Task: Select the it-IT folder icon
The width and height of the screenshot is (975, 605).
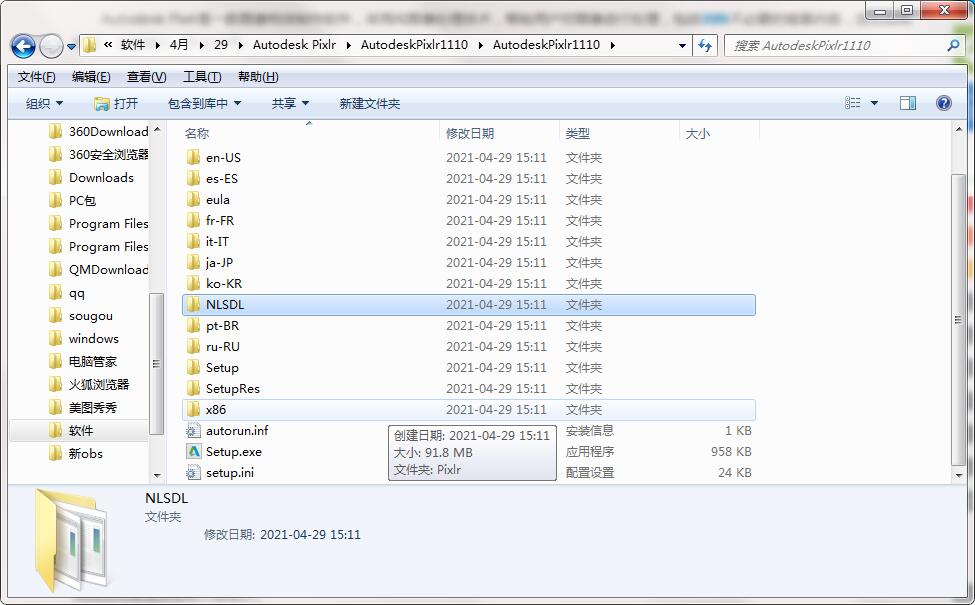Action: point(193,241)
